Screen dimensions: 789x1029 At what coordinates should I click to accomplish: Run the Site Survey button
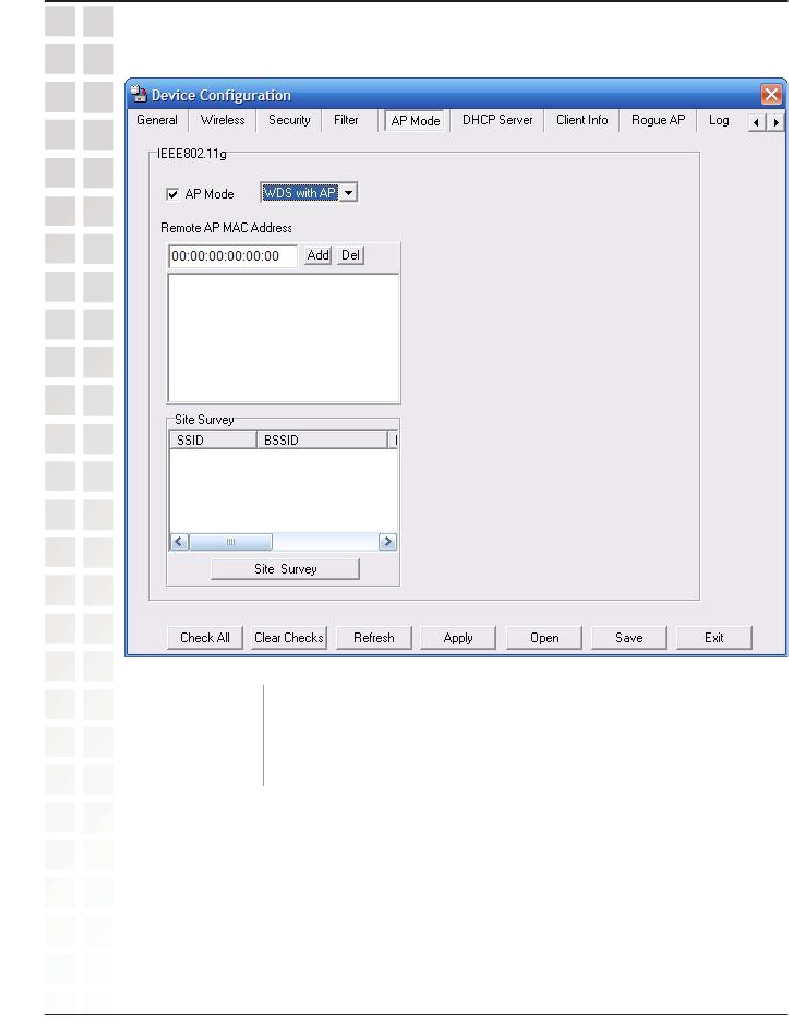285,569
